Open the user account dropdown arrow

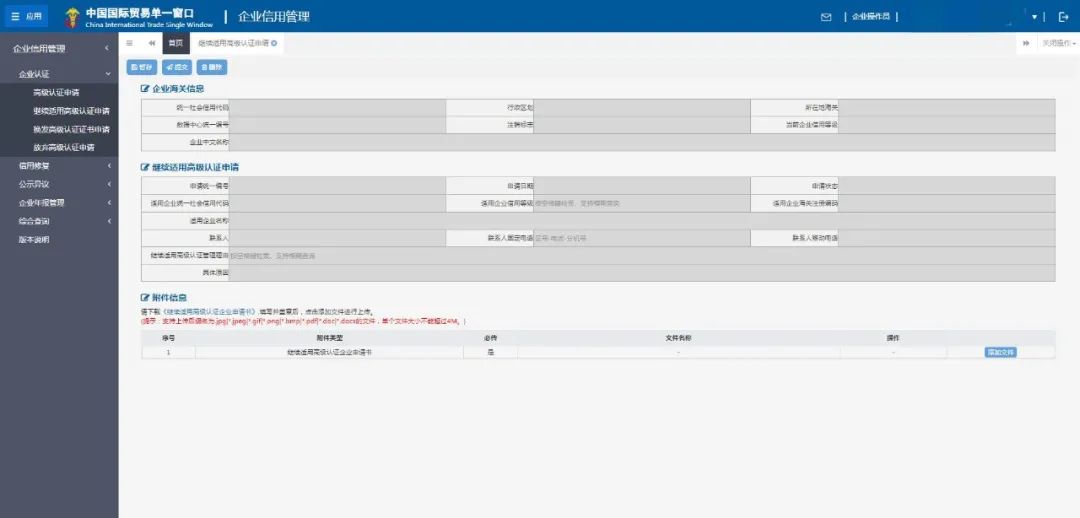1034,17
